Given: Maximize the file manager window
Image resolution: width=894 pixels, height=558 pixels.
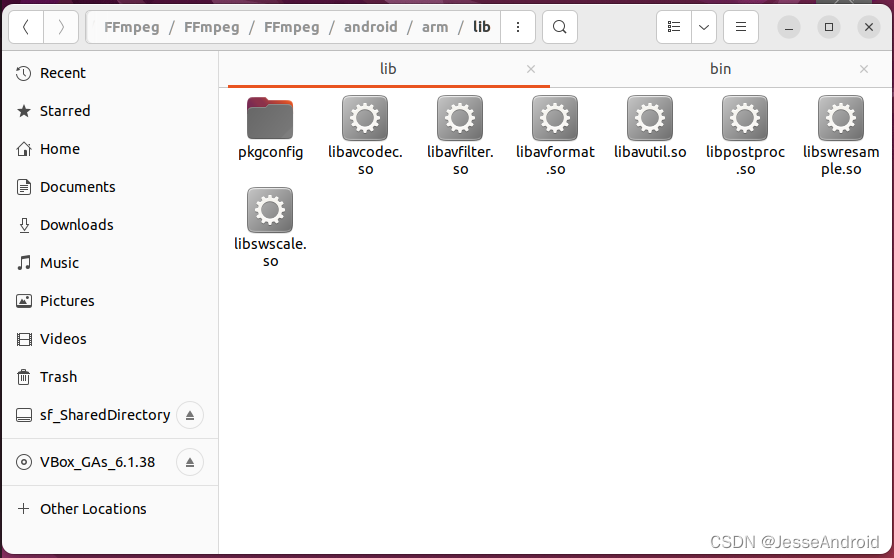Looking at the screenshot, I should tap(829, 27).
